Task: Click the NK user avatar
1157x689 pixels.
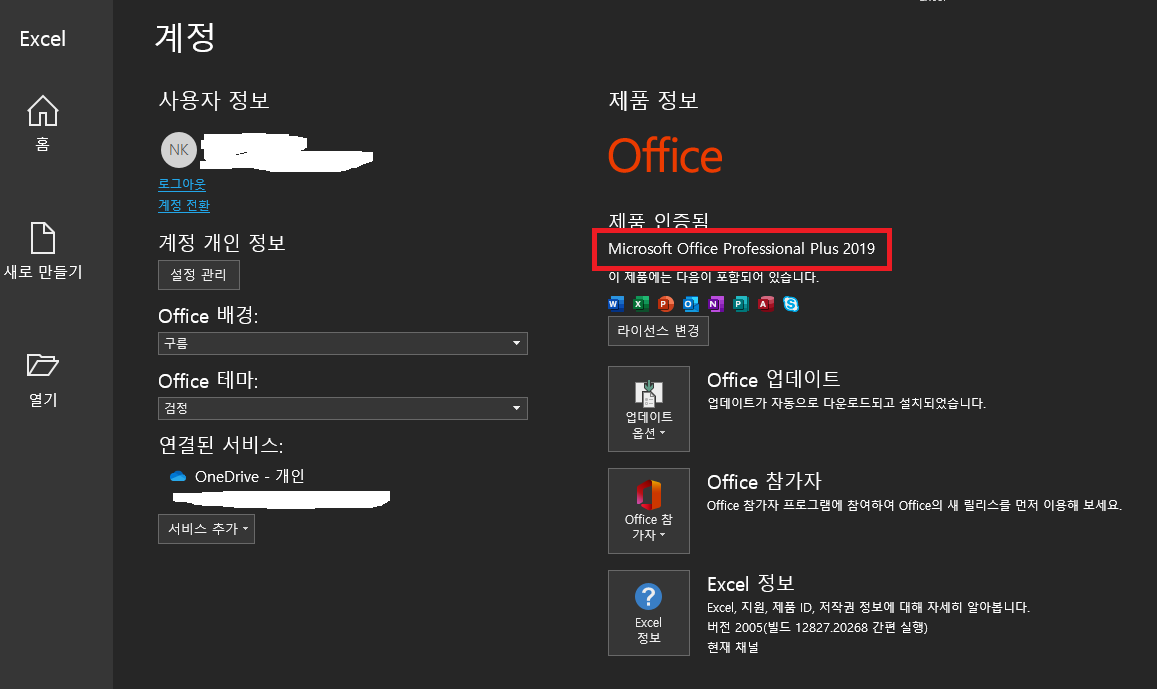Action: coord(179,150)
